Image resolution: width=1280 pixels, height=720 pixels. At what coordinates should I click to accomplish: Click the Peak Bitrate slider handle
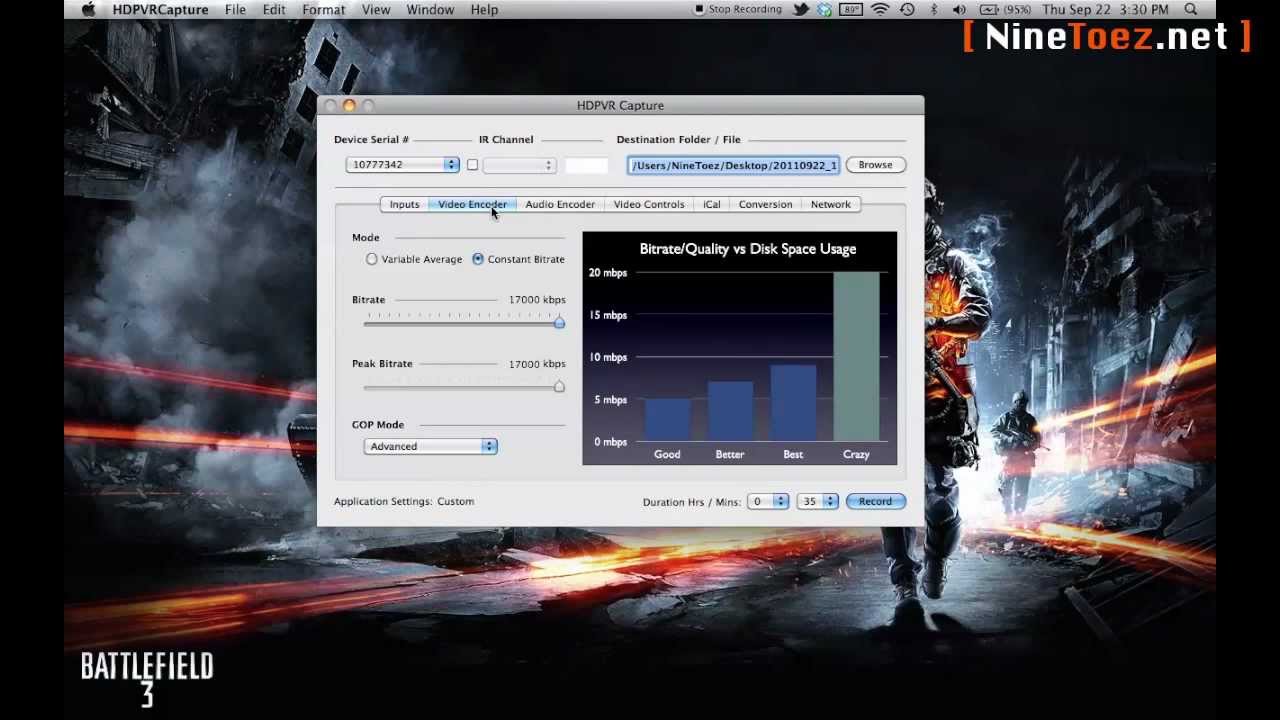[x=559, y=386]
